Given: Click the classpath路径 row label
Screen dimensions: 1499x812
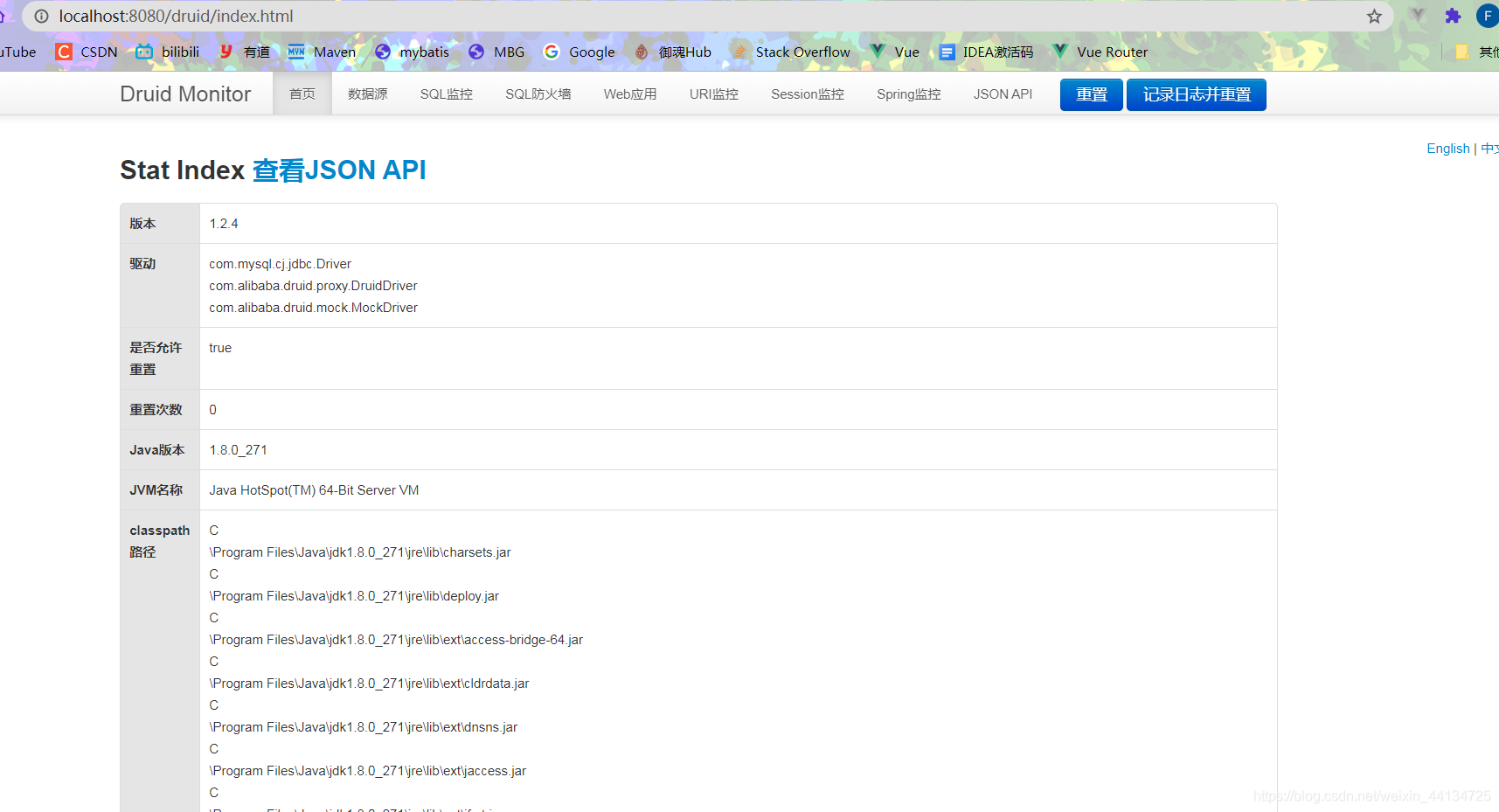Looking at the screenshot, I should (x=160, y=541).
